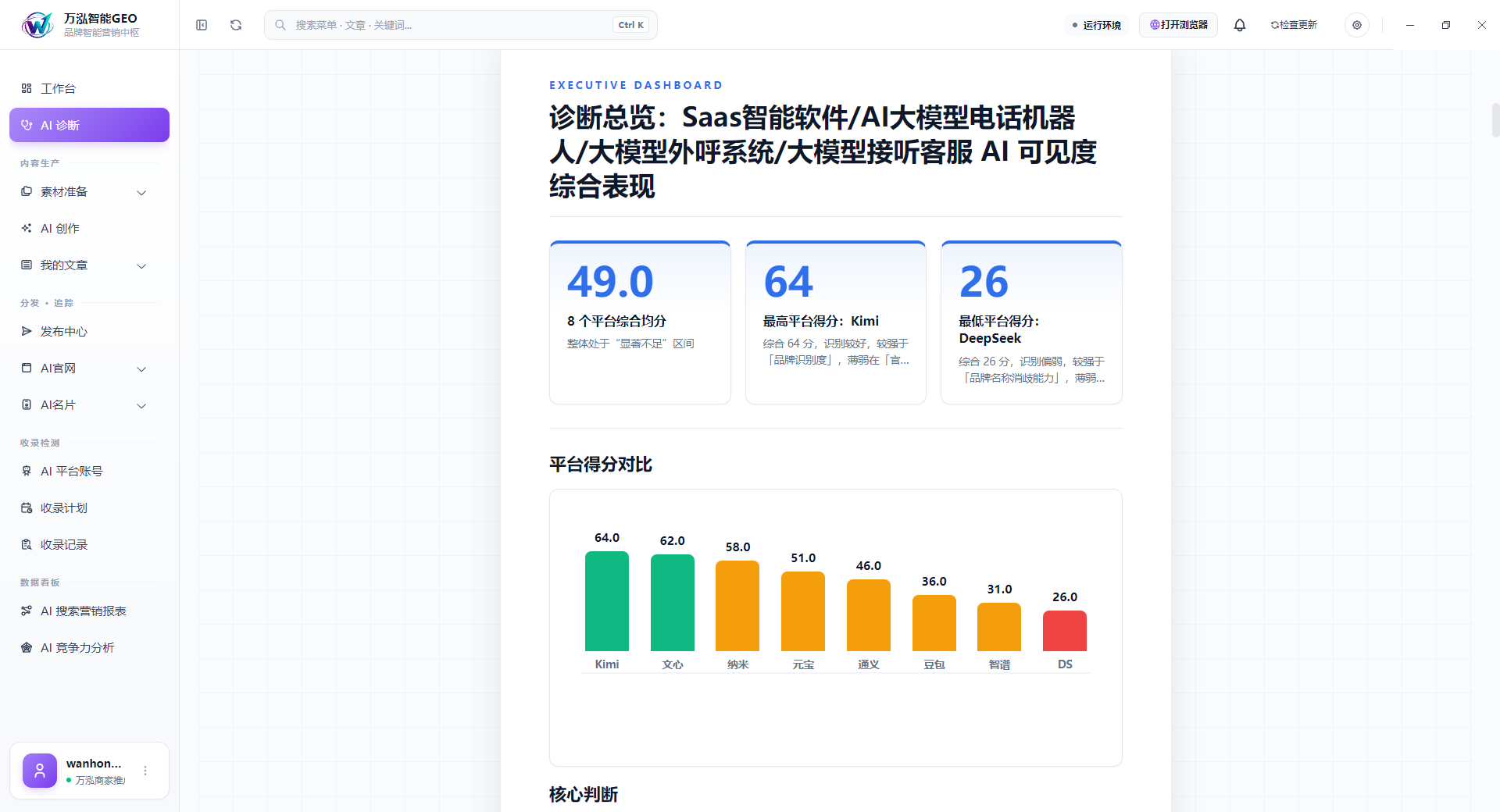The width and height of the screenshot is (1500, 812).
Task: Expand AI名片 submenu chevron
Action: [141, 405]
